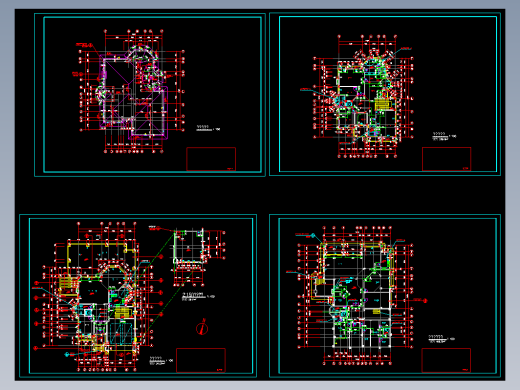Screen dimensions: 520x390
Task: Click the red title block in the top-right sheet
Action: (447, 159)
